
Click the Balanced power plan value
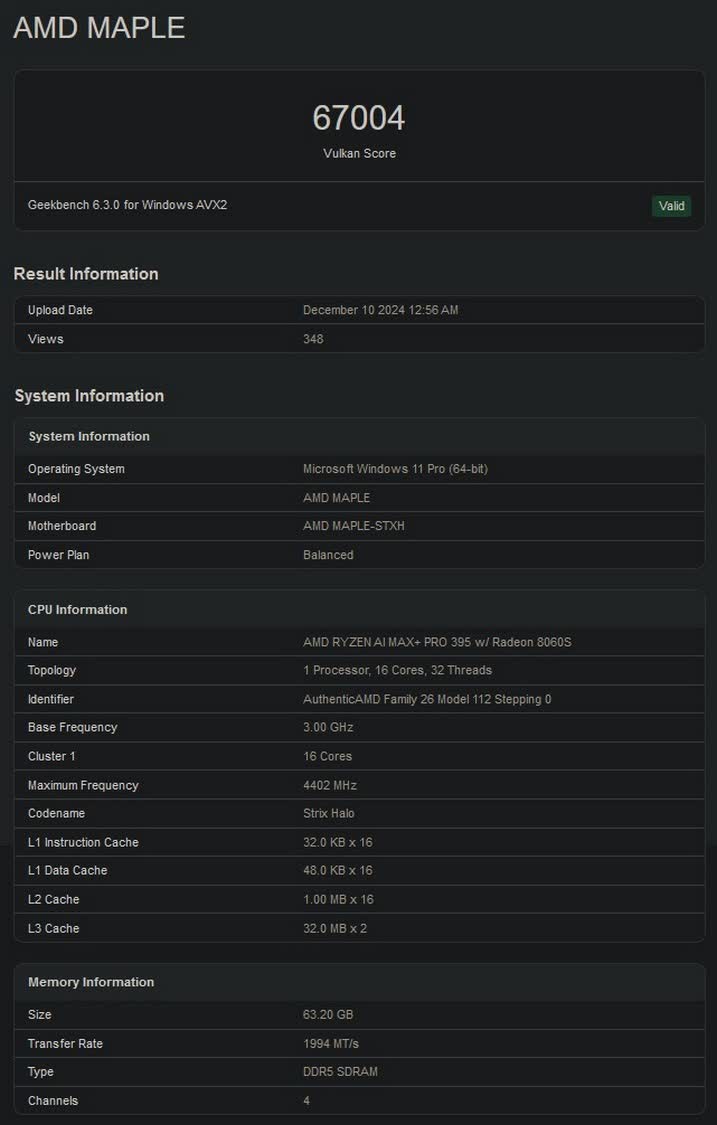pos(328,555)
